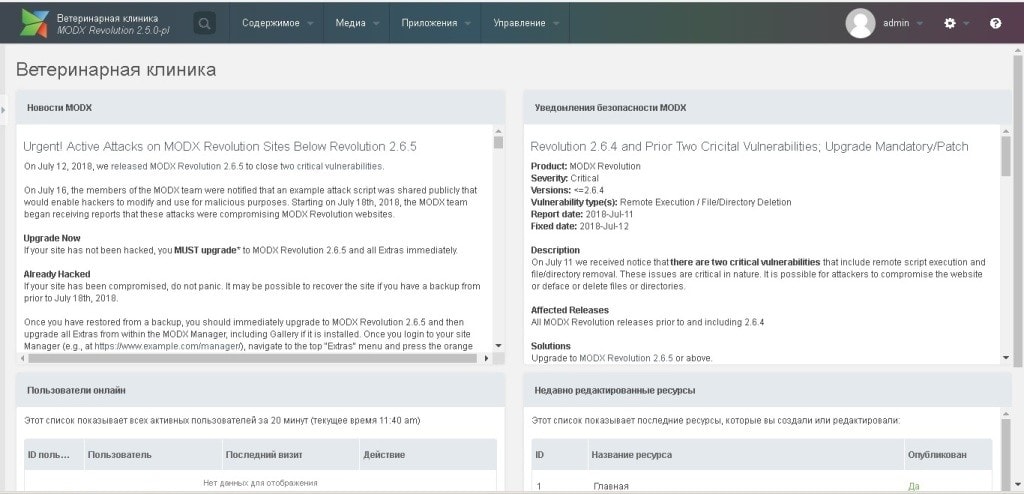Sort by the ID поль... column header
The height and width of the screenshot is (494, 1024).
click(54, 454)
